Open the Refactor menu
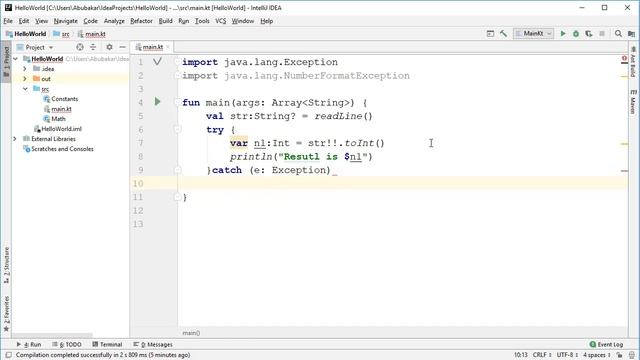Viewport: 640px width, 360px height. tap(141, 21)
